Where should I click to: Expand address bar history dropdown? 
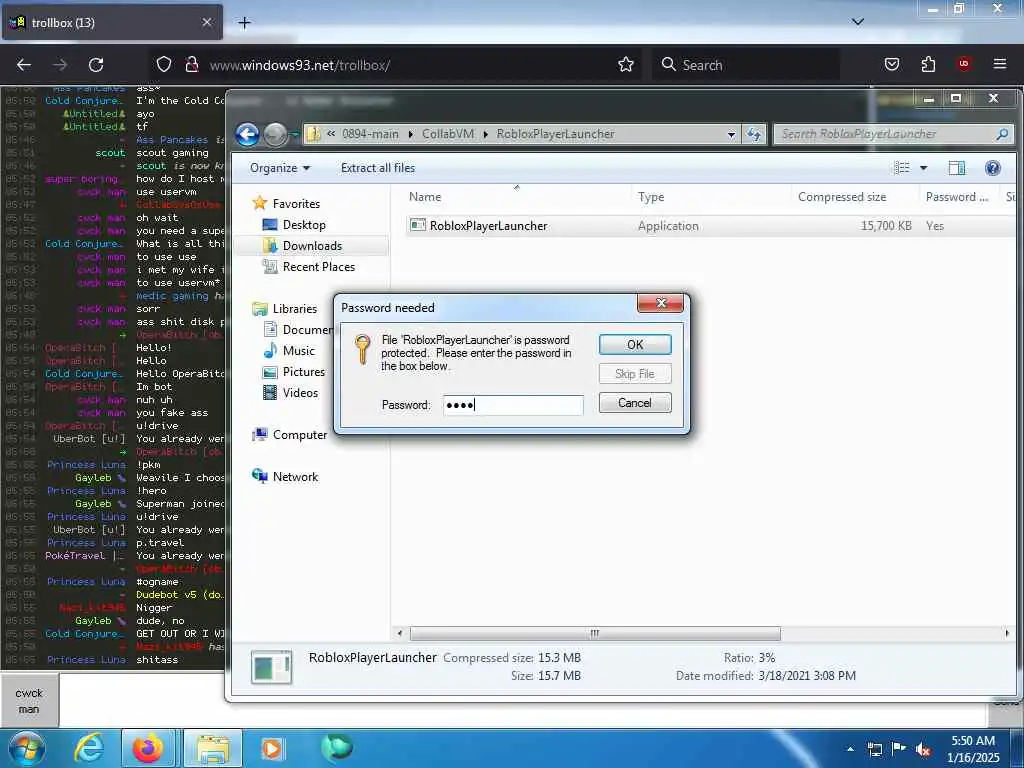click(x=731, y=134)
